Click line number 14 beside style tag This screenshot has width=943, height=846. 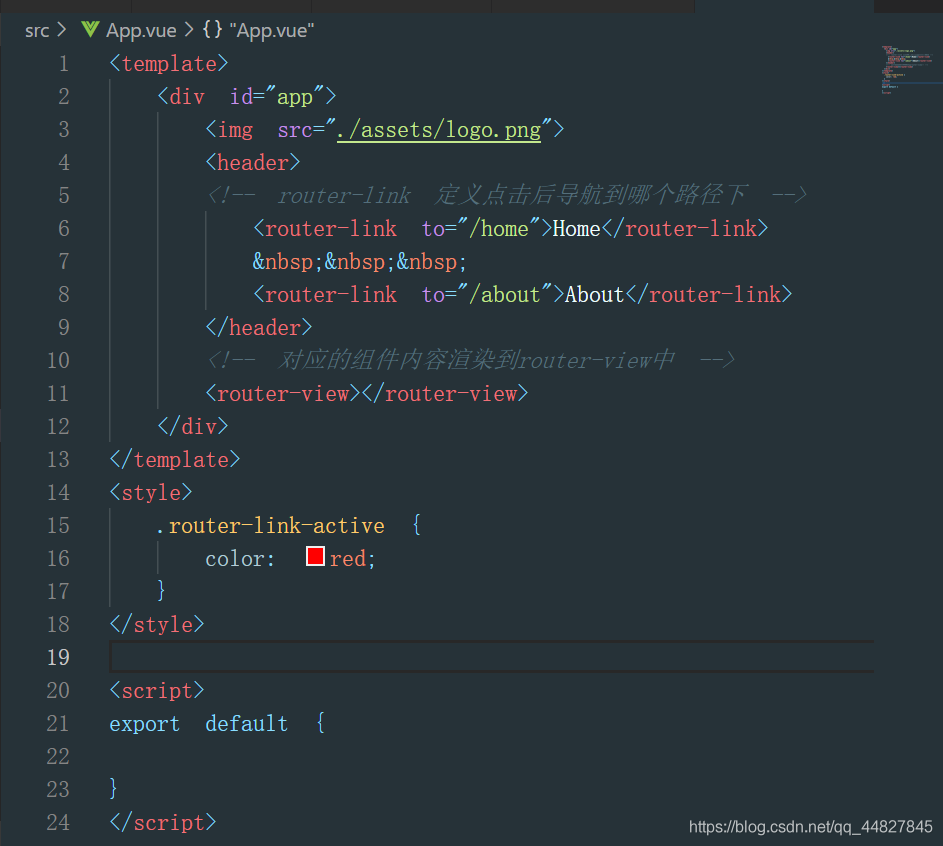[58, 492]
